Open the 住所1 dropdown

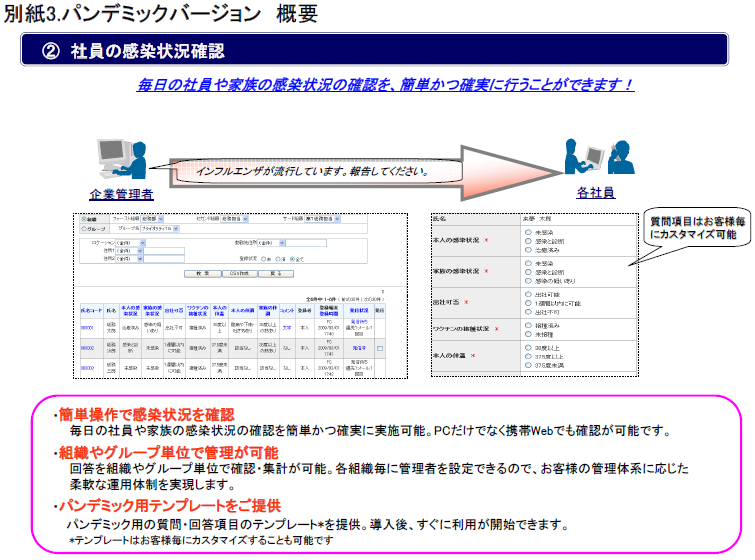coord(129,251)
